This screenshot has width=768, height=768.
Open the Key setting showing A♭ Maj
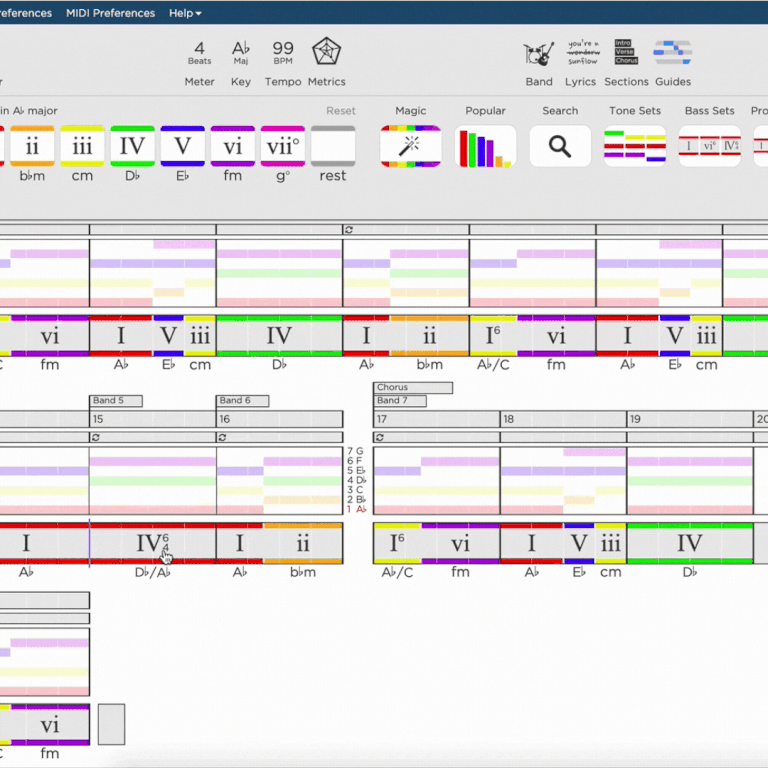click(x=240, y=53)
